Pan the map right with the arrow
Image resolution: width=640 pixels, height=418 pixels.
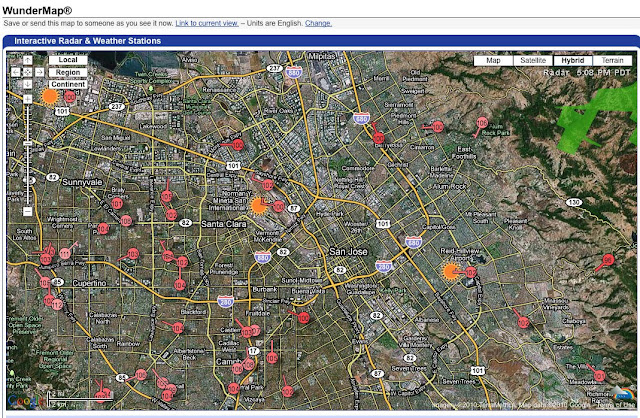39,72
